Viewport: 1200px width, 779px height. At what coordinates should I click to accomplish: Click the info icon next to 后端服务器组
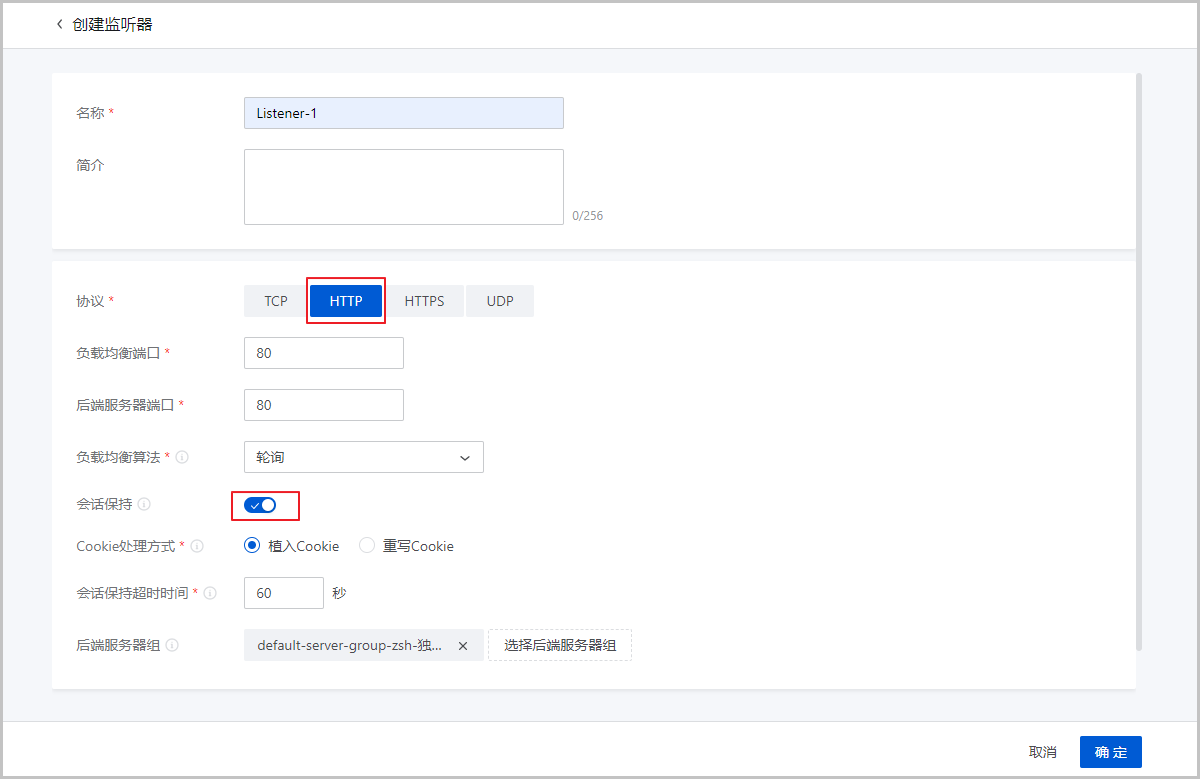point(172,646)
